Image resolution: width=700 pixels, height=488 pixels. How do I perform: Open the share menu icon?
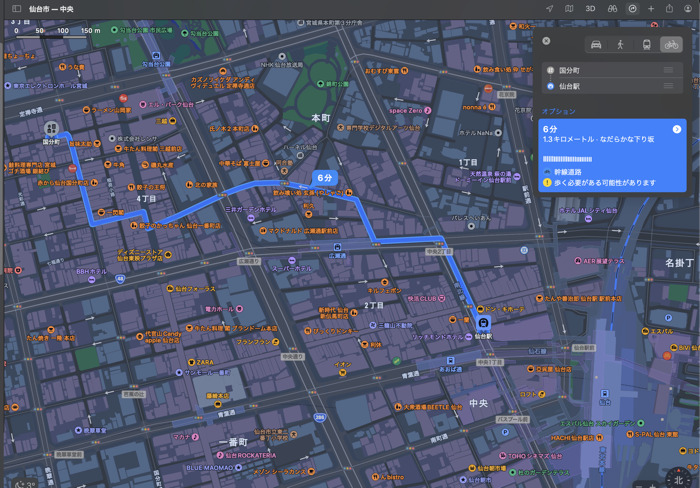point(669,8)
